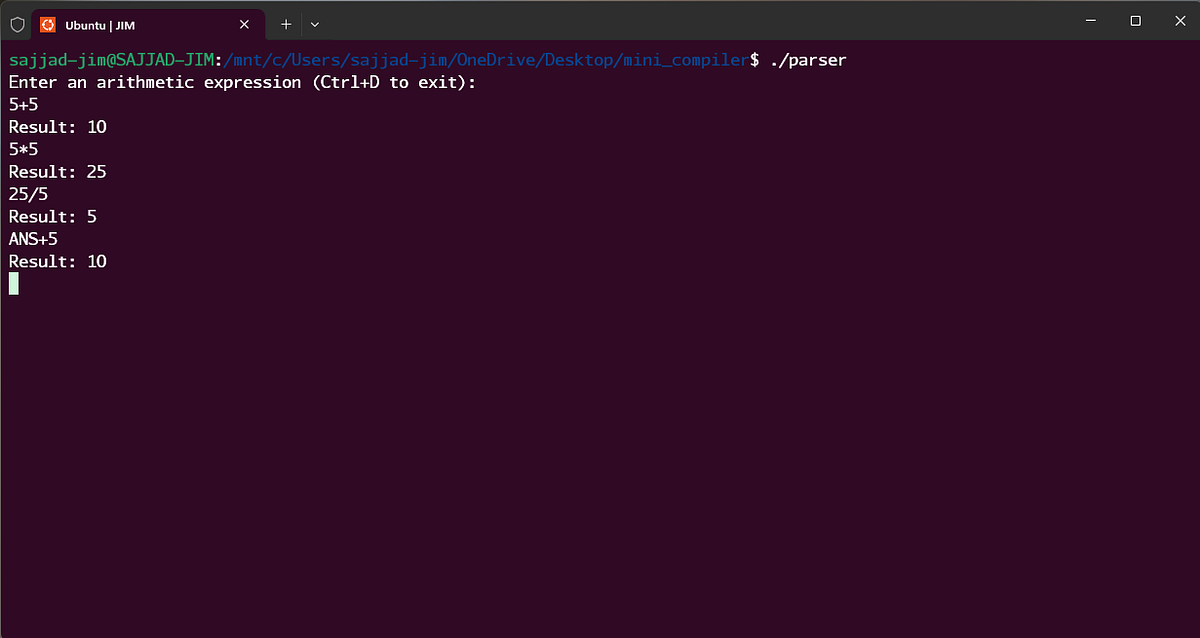
Task: Maximize the terminal window
Action: (1135, 20)
